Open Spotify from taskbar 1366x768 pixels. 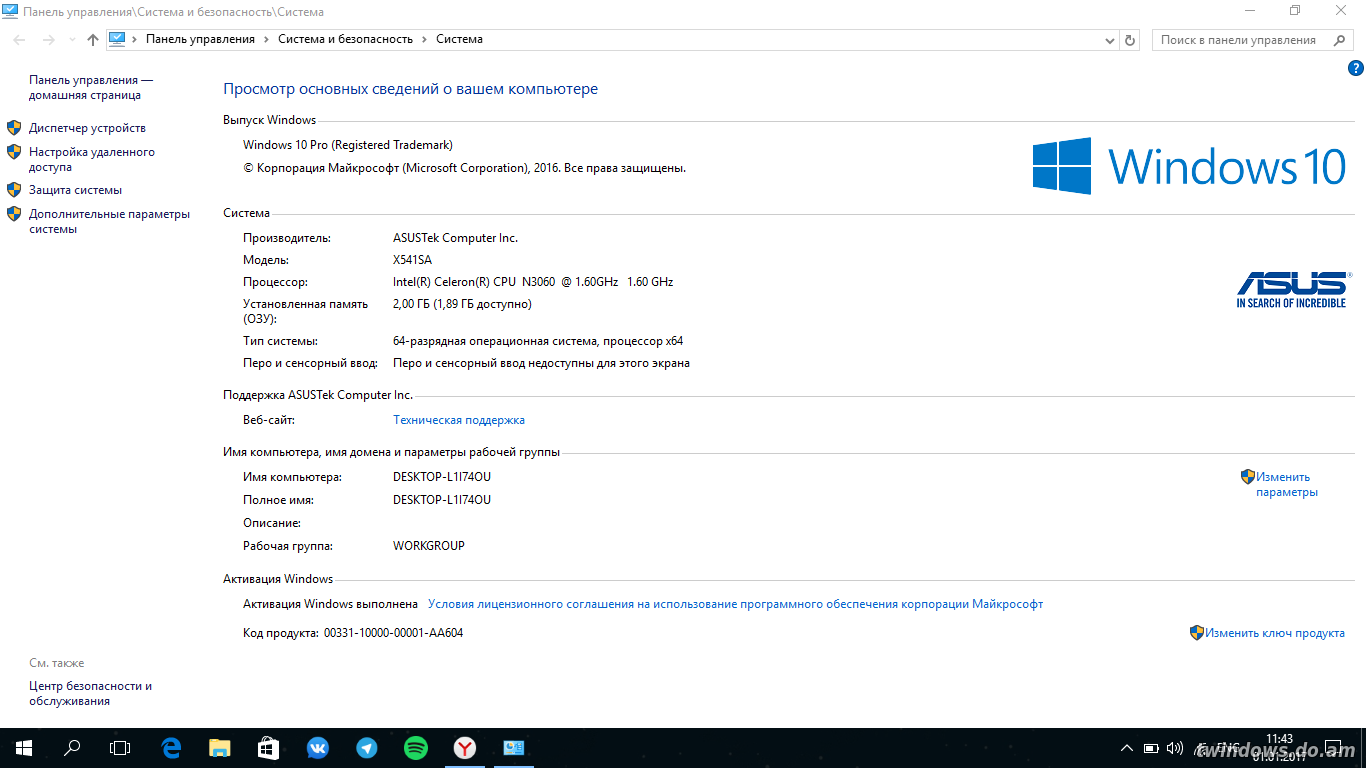(x=416, y=748)
